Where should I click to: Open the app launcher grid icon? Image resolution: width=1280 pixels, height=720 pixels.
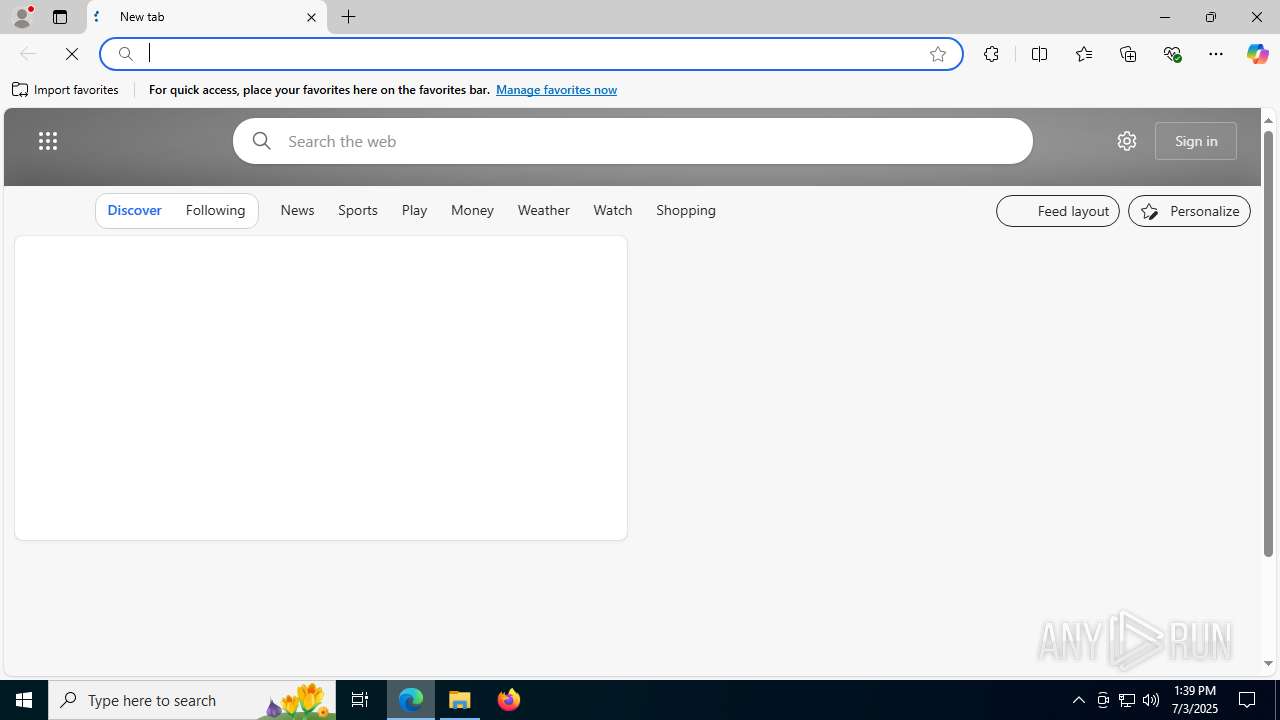pyautogui.click(x=48, y=141)
